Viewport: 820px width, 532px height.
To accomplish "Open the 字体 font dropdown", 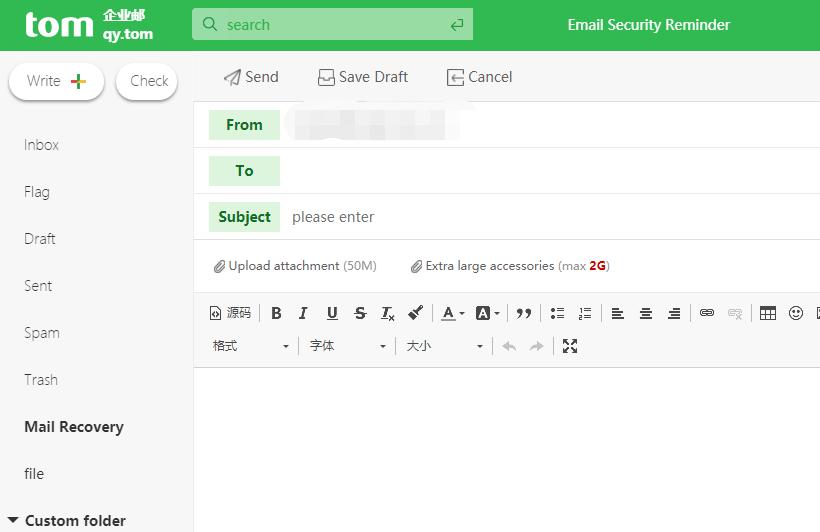I will click(348, 346).
